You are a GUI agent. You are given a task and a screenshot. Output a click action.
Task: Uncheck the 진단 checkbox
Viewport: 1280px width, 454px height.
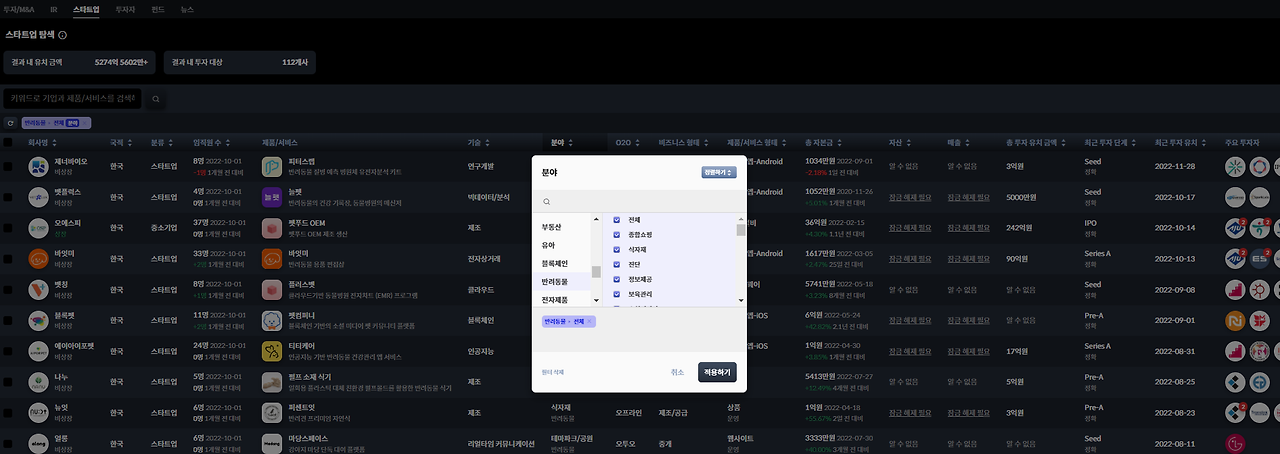(617, 264)
